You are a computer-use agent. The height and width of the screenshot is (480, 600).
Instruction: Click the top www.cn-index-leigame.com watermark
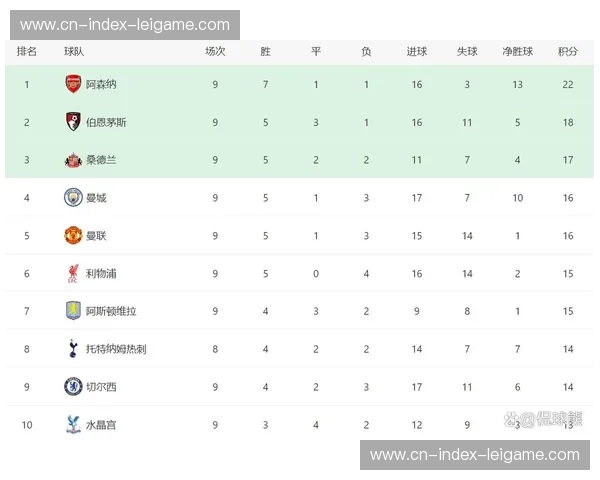pyautogui.click(x=125, y=24)
